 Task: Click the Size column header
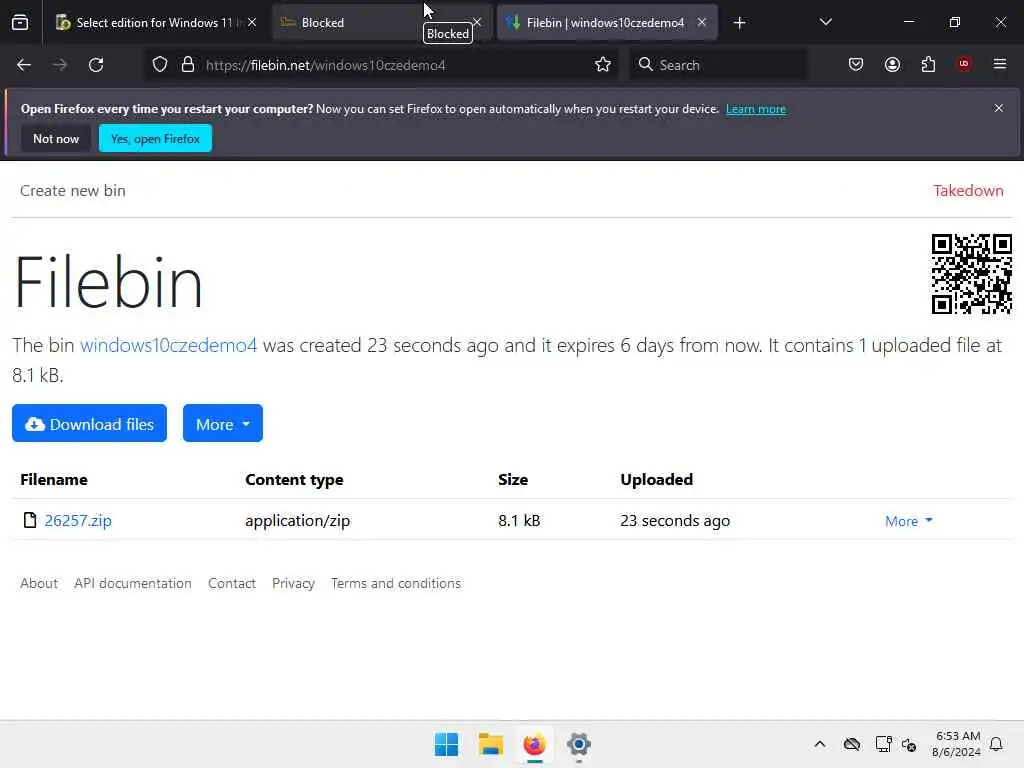point(513,479)
